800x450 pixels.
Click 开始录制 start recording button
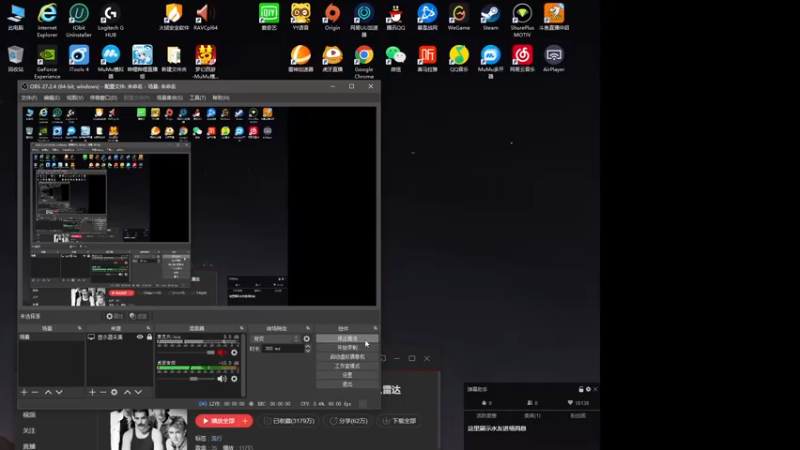point(347,347)
